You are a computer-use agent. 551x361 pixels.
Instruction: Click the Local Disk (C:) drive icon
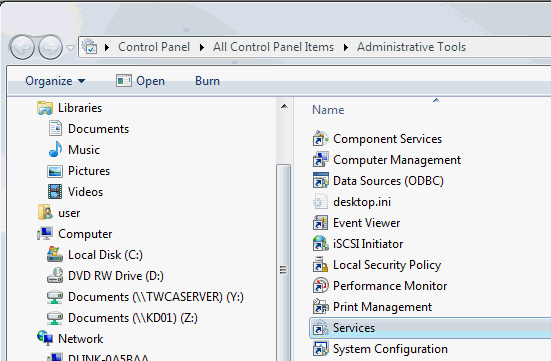[55, 254]
